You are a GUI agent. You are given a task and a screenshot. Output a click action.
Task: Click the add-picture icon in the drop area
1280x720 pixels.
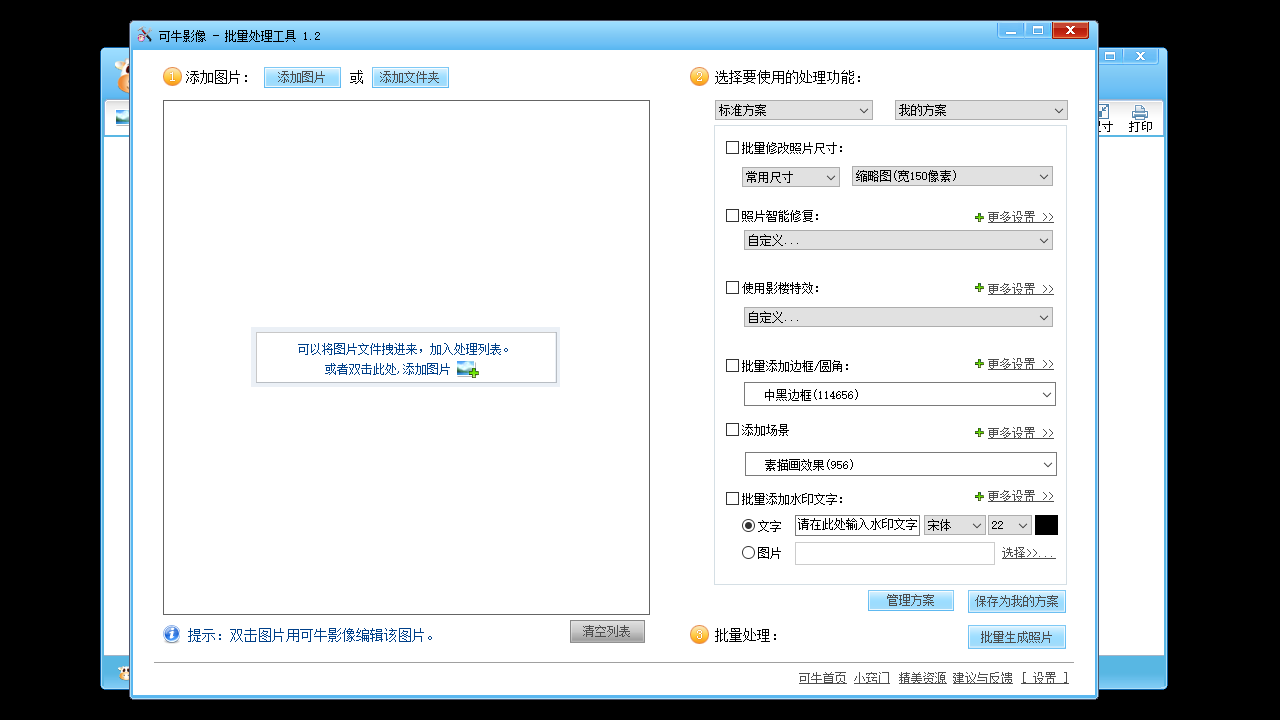point(467,370)
